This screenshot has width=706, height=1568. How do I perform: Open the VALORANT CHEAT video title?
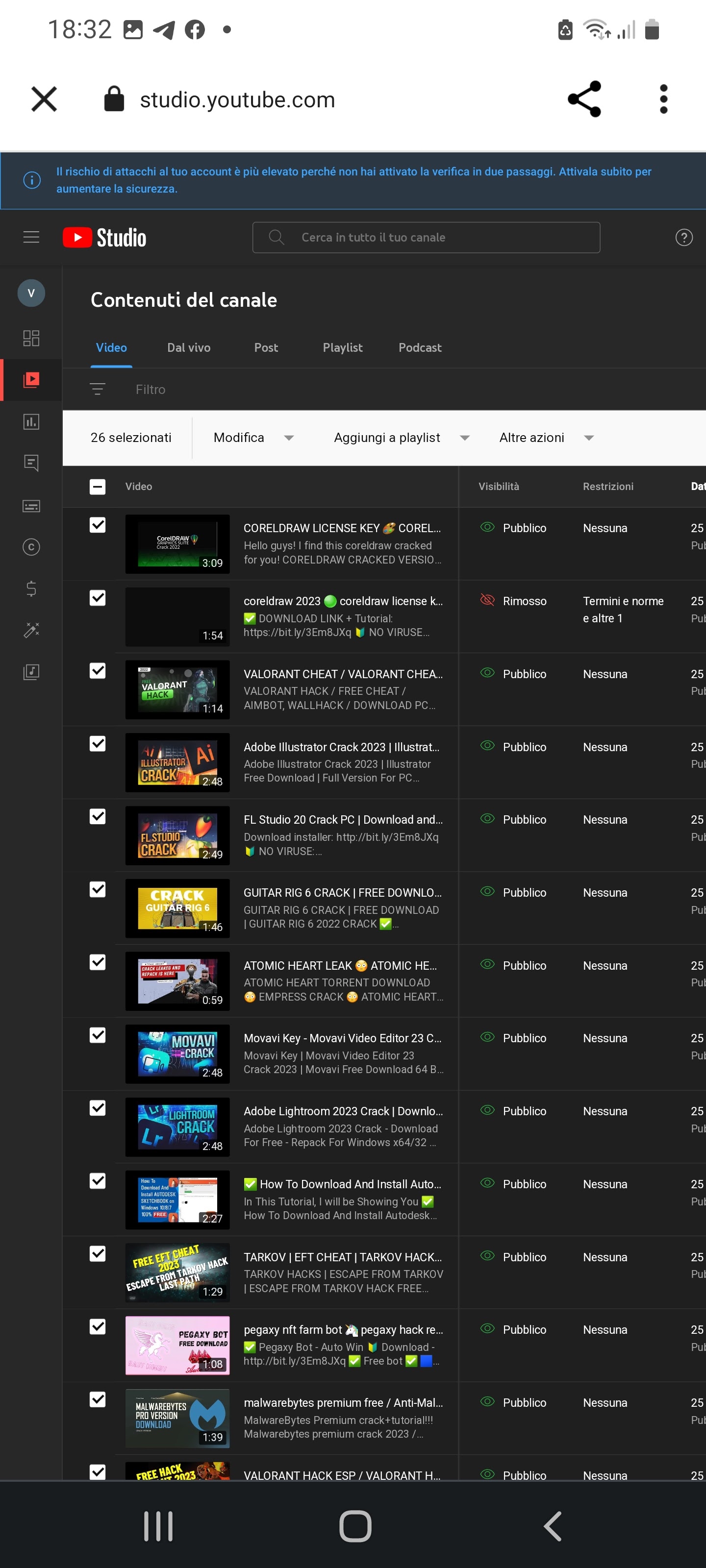click(343, 674)
